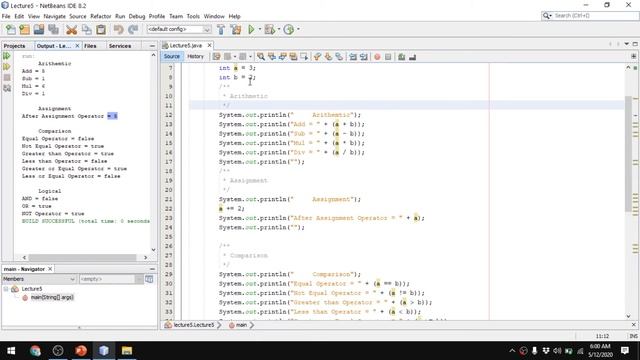Close the Lecture5.java editor tab
The image size is (640, 360).
209,45
